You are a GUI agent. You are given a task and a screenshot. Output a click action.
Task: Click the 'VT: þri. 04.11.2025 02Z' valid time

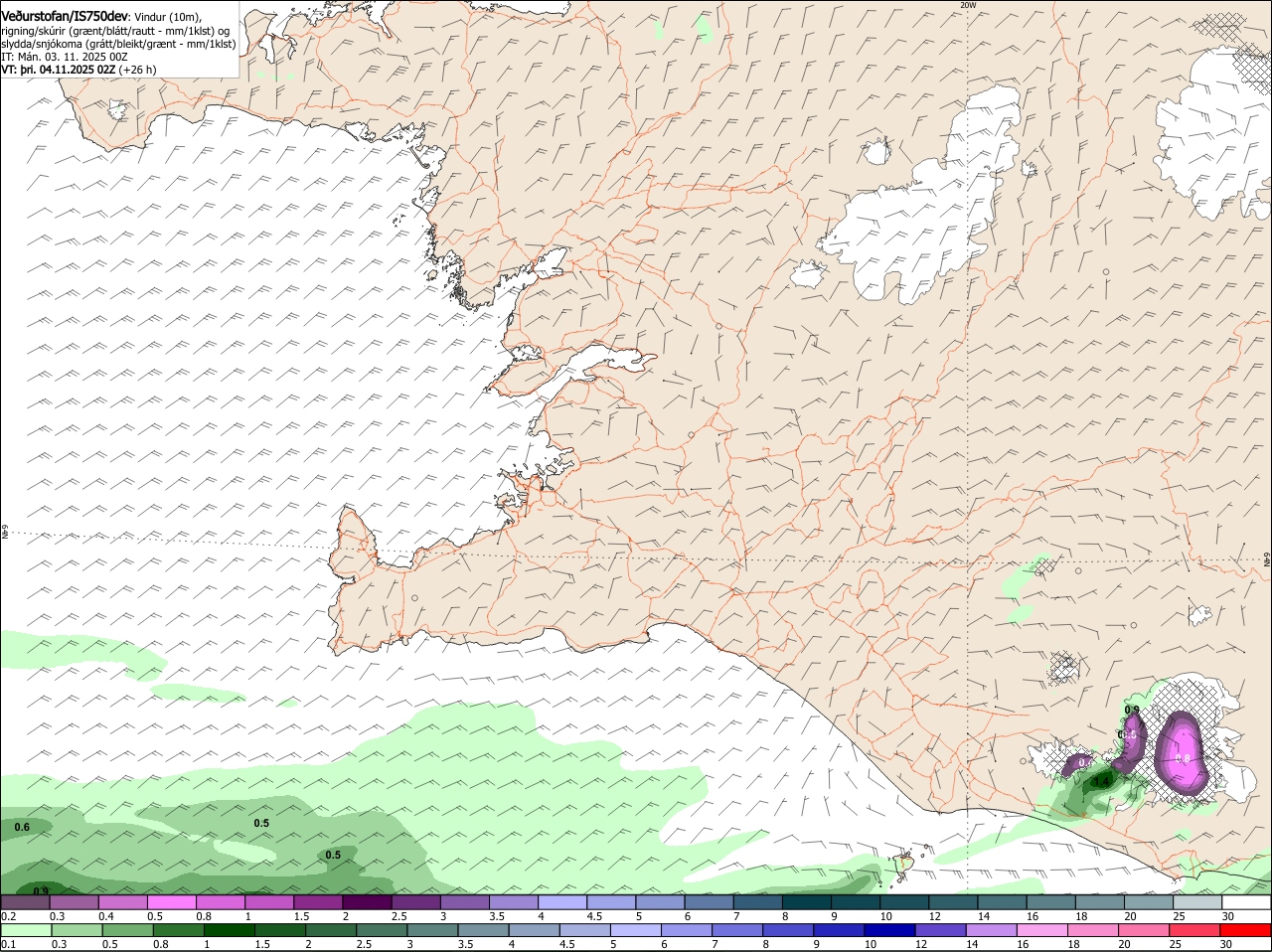tap(59, 70)
